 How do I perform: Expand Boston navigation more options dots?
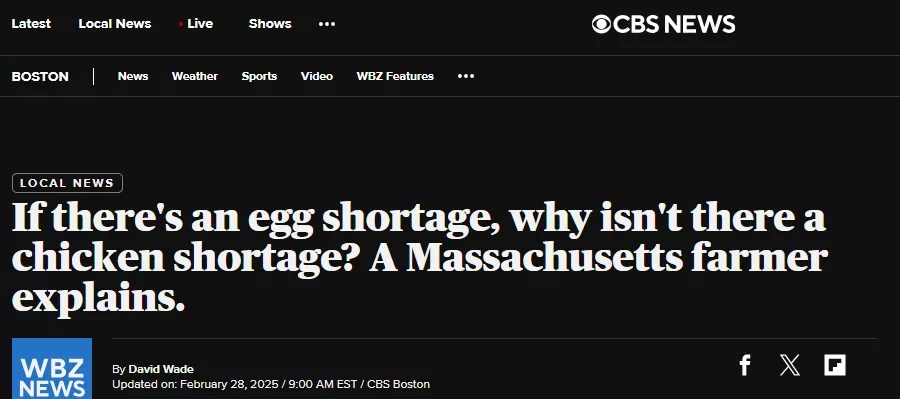pyautogui.click(x=465, y=76)
